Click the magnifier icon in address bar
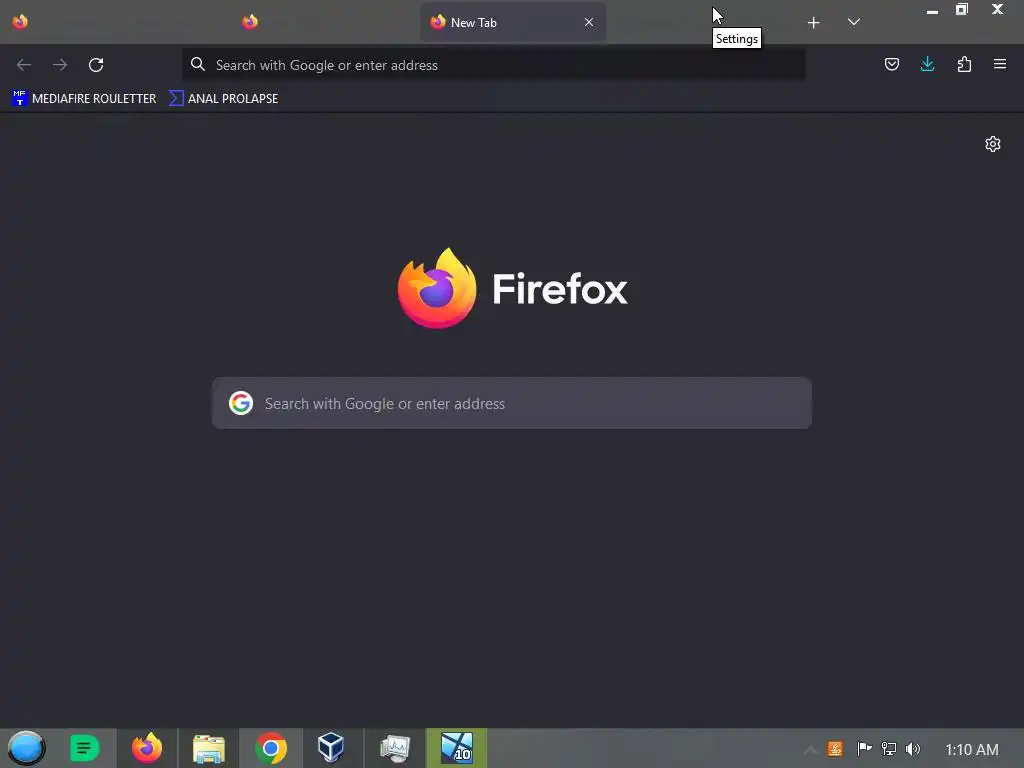 click(x=198, y=64)
